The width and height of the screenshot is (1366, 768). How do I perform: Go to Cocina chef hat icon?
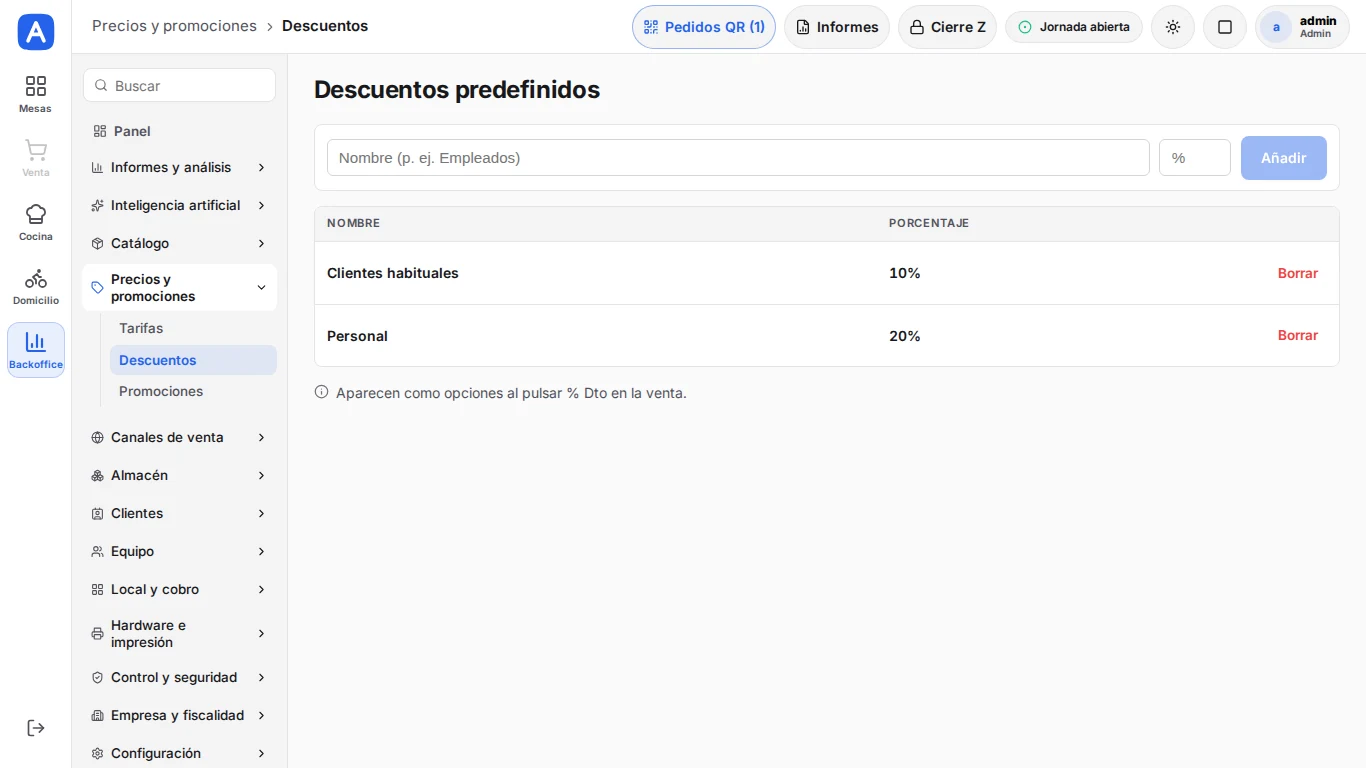point(36,222)
